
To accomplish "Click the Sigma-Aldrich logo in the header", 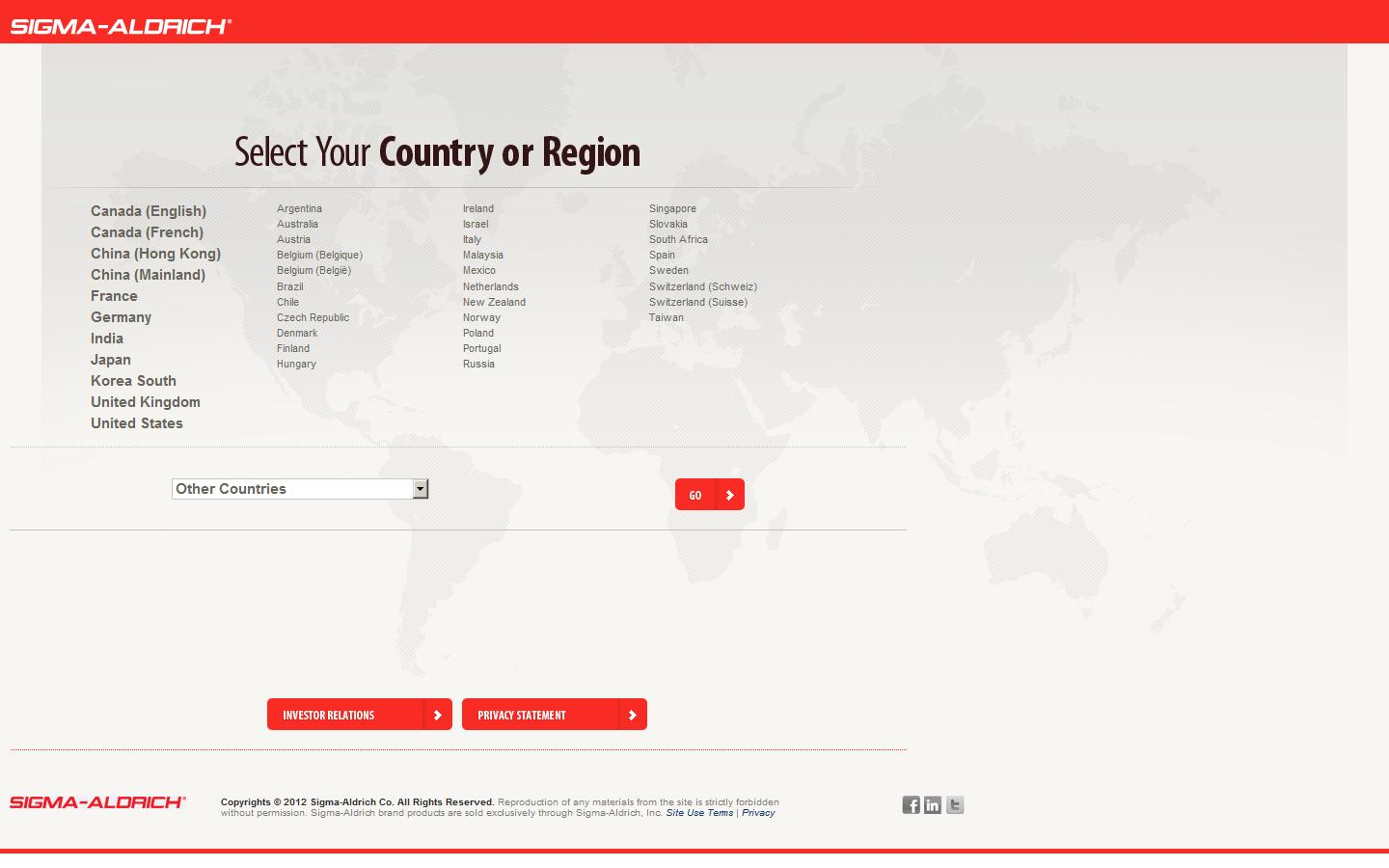I will 121,24.
